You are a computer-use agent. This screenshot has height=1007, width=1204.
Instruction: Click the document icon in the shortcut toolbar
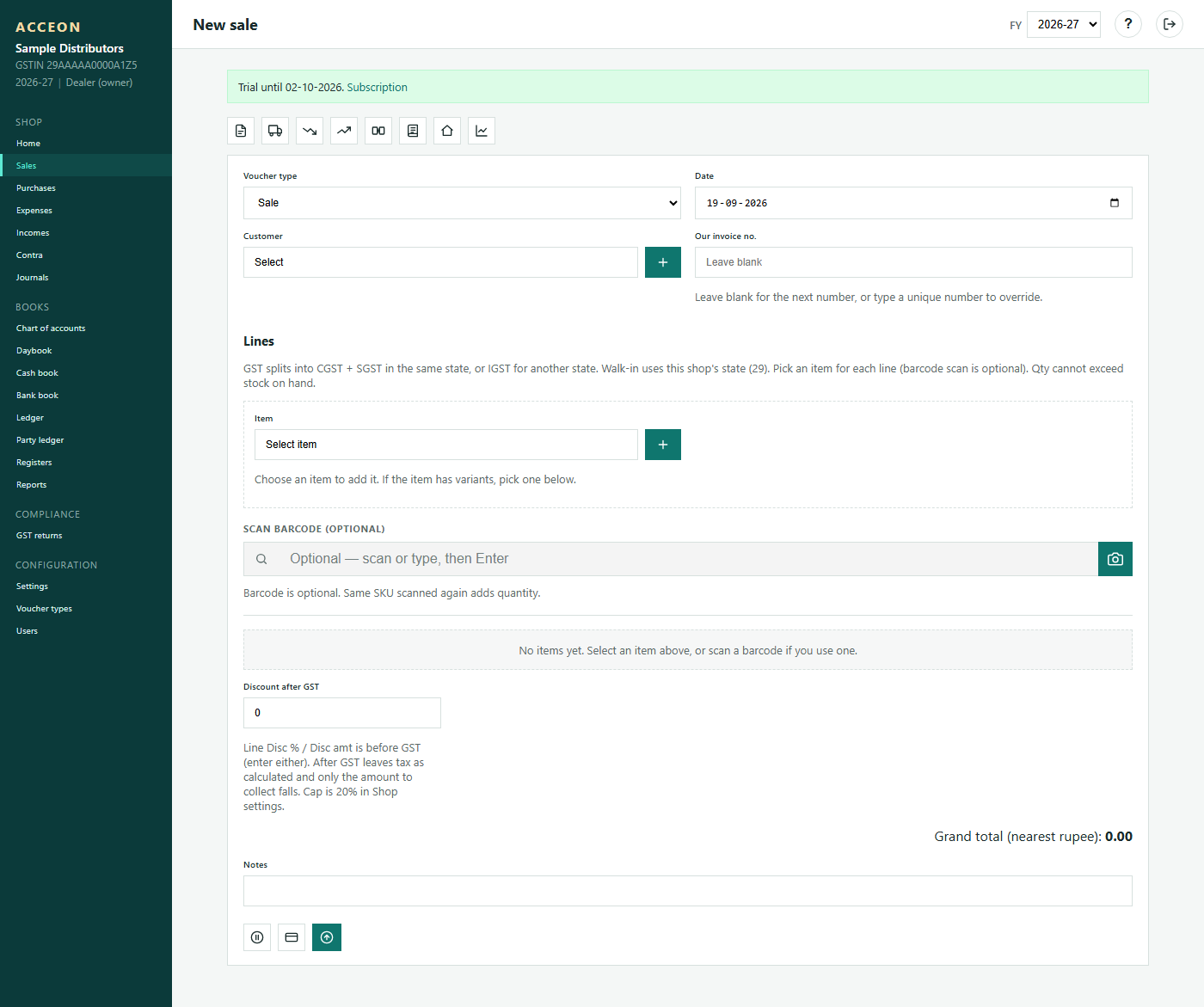(241, 131)
